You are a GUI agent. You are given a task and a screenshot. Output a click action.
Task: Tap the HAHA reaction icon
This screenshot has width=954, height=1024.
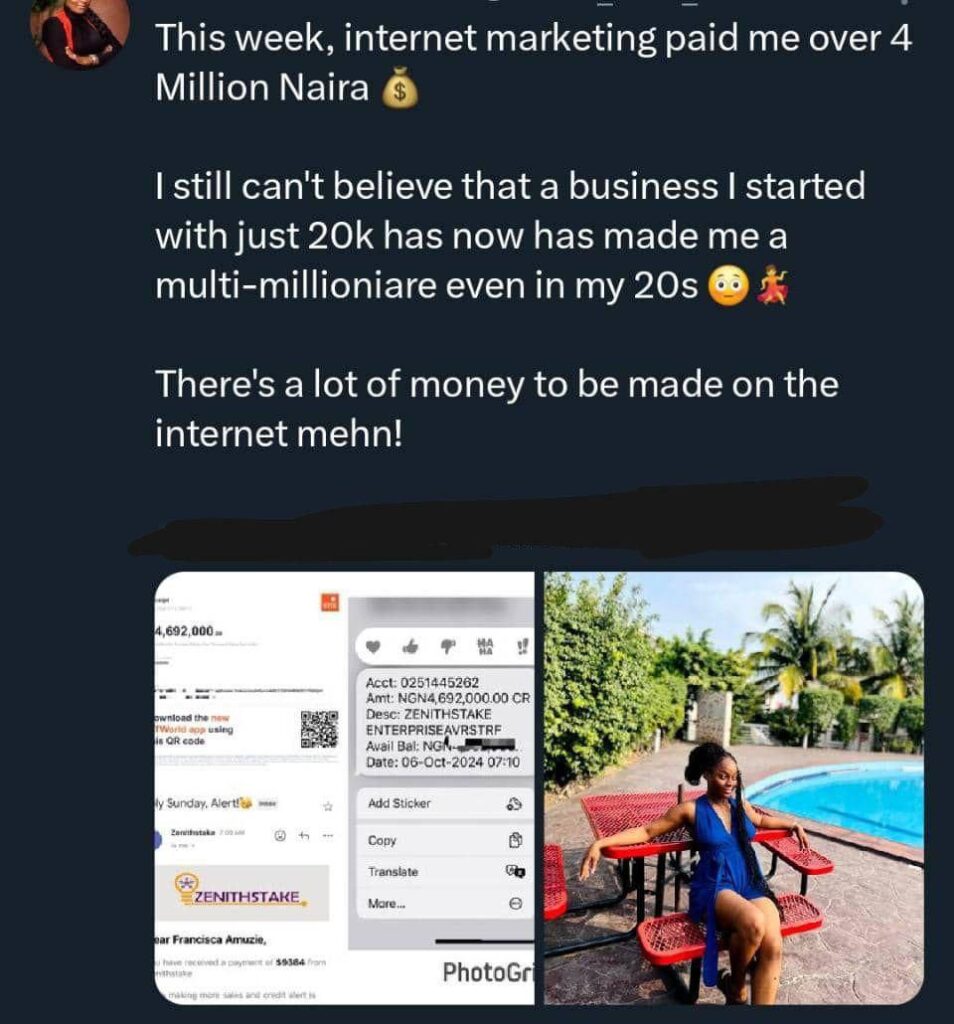click(485, 647)
